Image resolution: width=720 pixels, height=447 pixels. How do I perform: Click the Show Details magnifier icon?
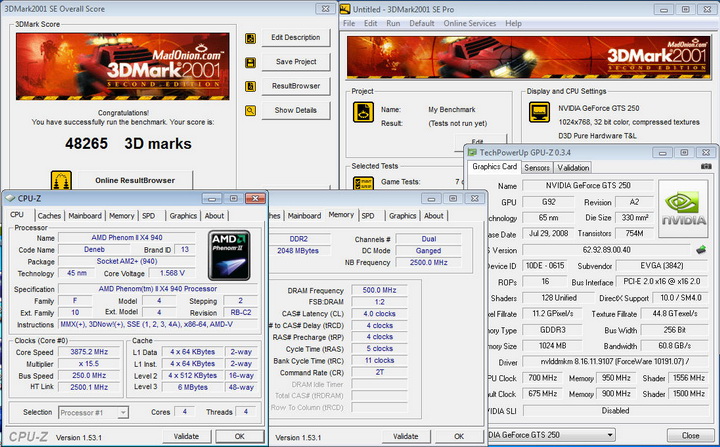[251, 111]
